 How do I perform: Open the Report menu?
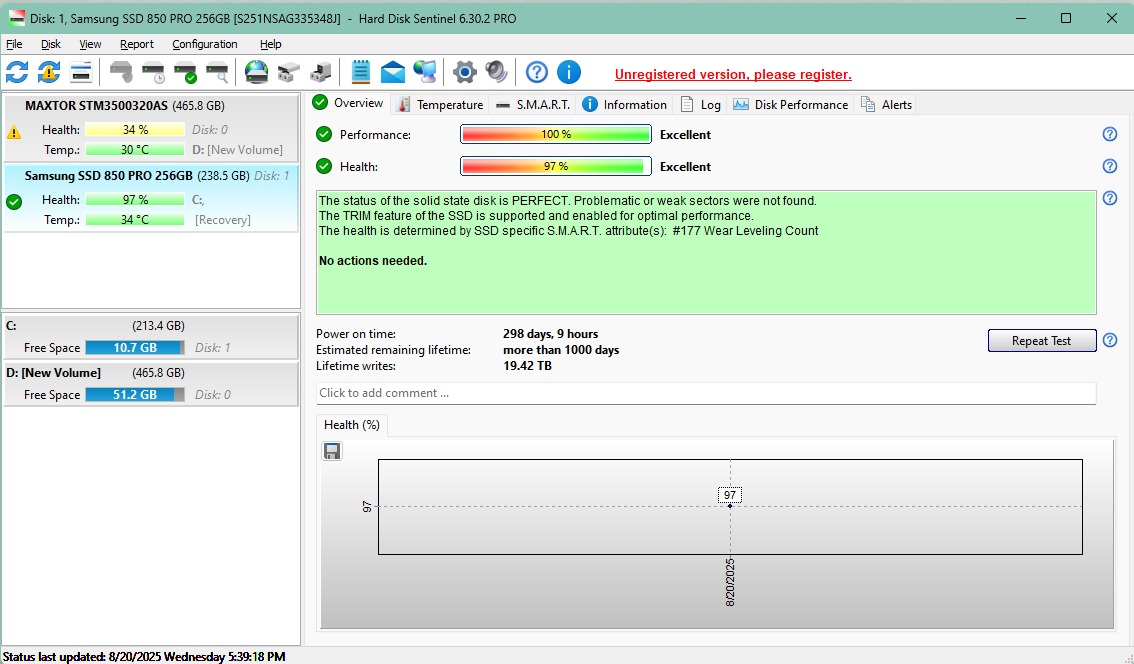[137, 44]
